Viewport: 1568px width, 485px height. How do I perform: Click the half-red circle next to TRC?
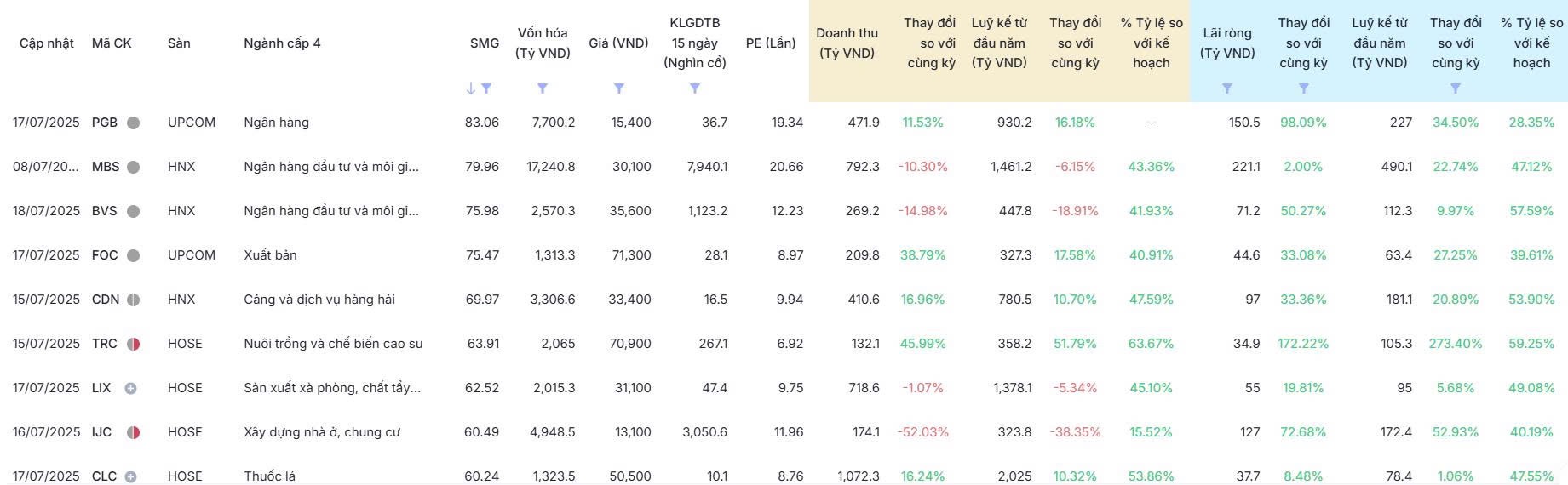133,344
